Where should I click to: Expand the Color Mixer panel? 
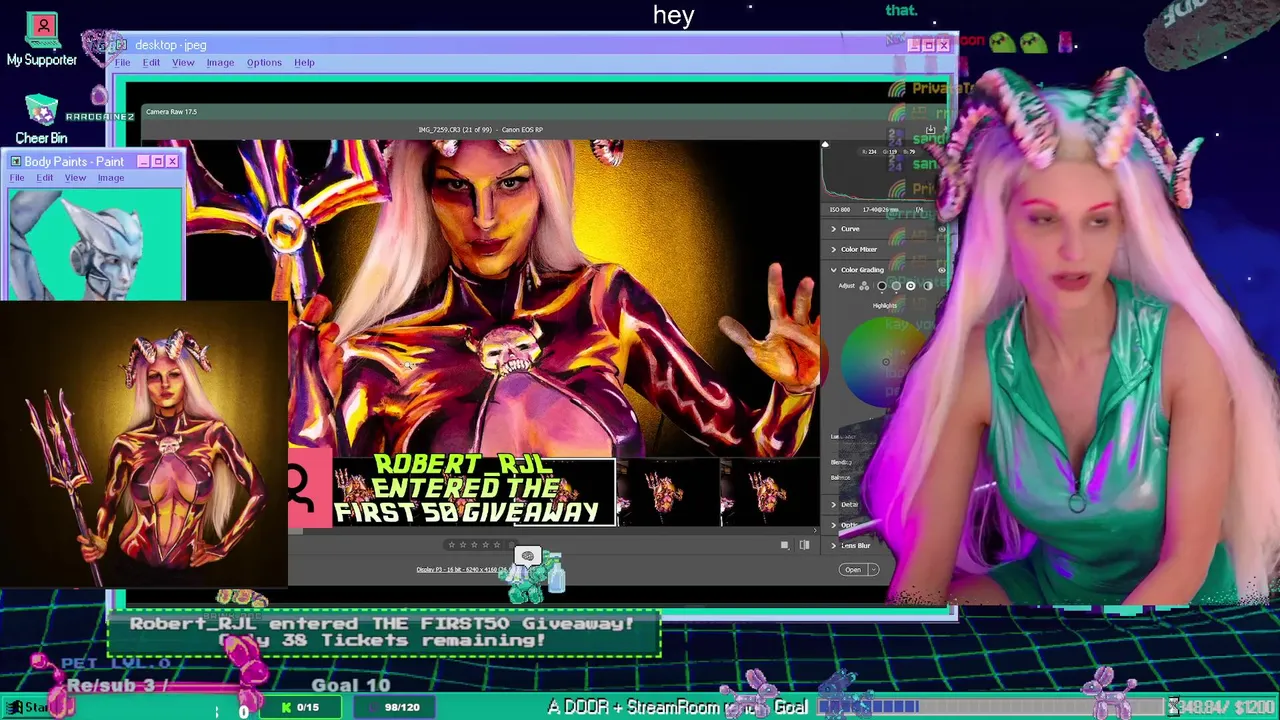click(x=834, y=249)
